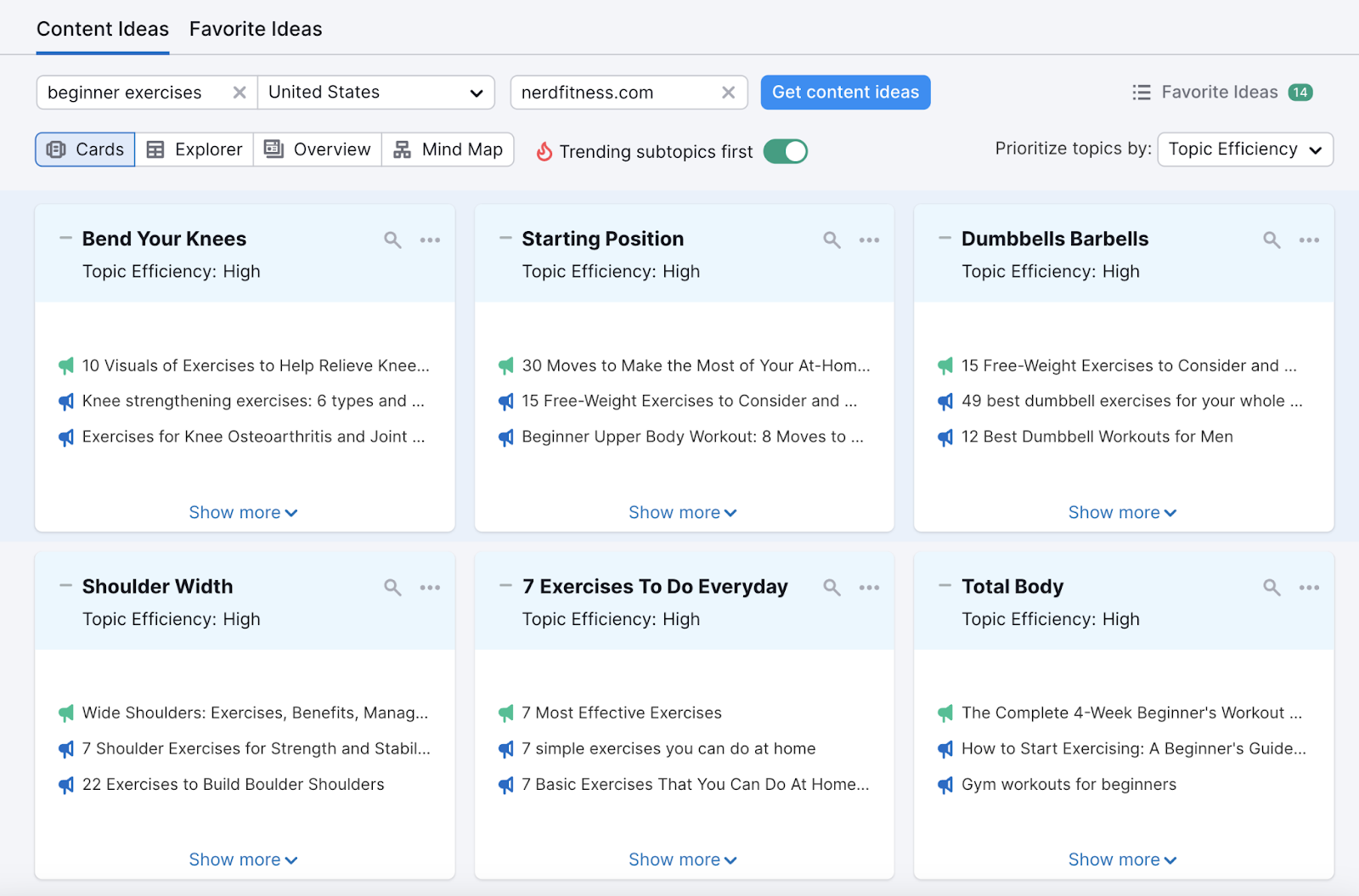
Task: Open Topic Efficiency prioritize dropdown
Action: click(x=1244, y=149)
